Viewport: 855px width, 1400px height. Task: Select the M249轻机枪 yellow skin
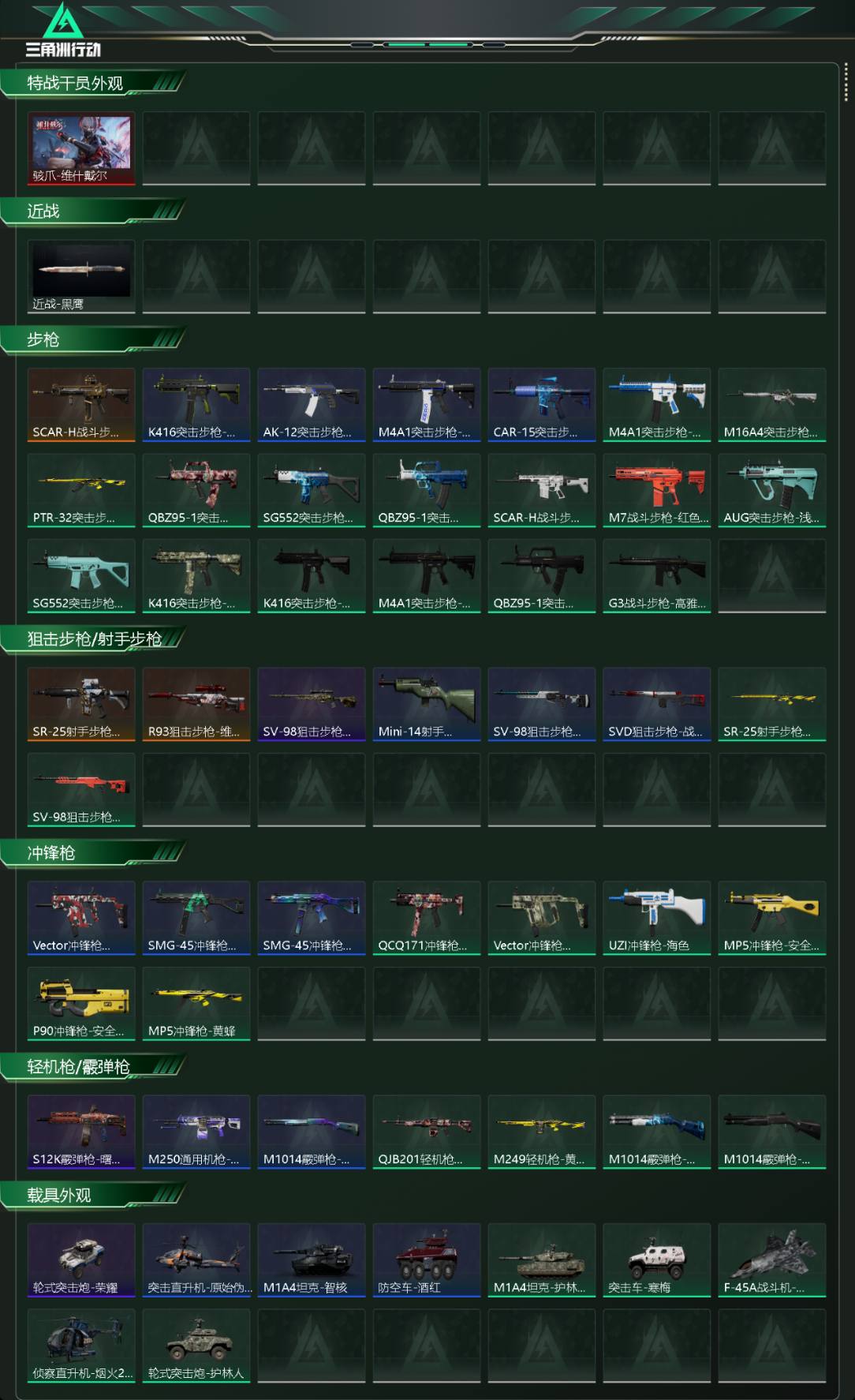click(542, 1132)
